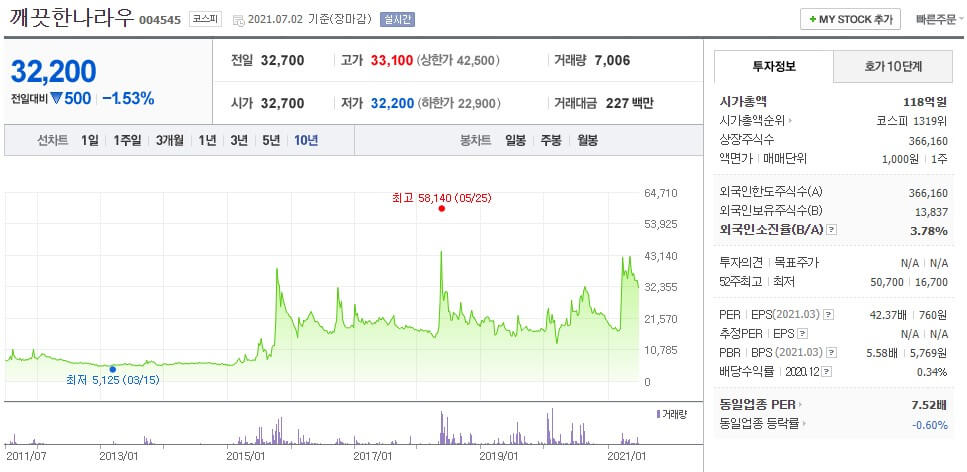Click the 외국인소진율 value 3.78%

(x=930, y=231)
